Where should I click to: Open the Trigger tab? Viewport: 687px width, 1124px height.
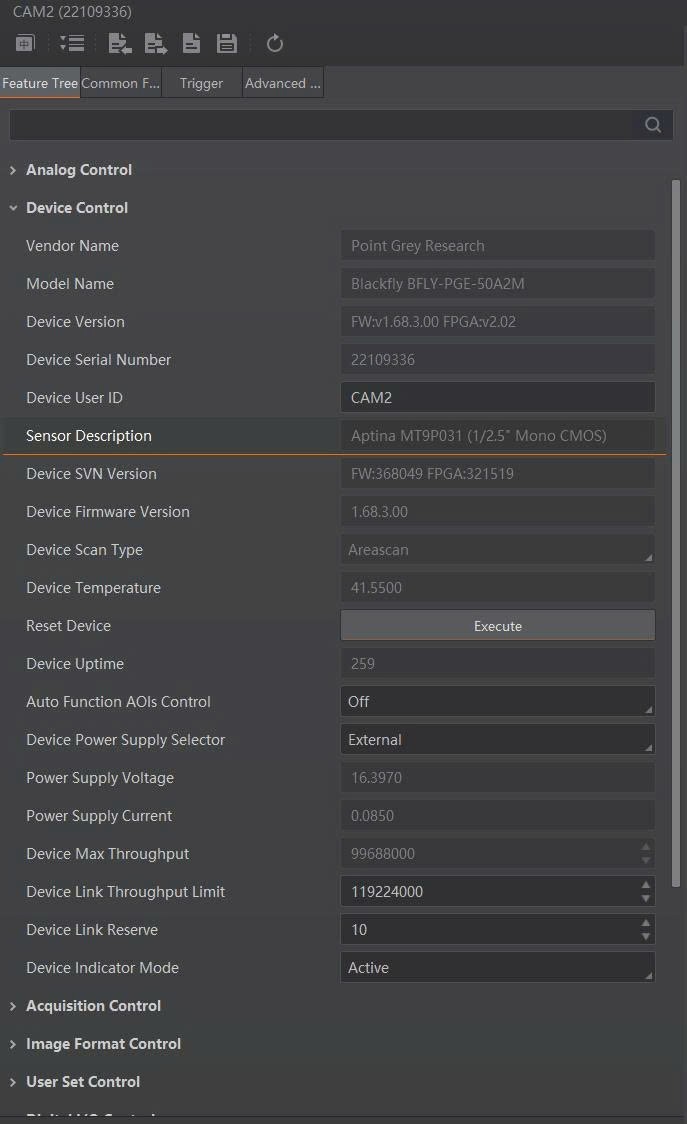click(202, 83)
